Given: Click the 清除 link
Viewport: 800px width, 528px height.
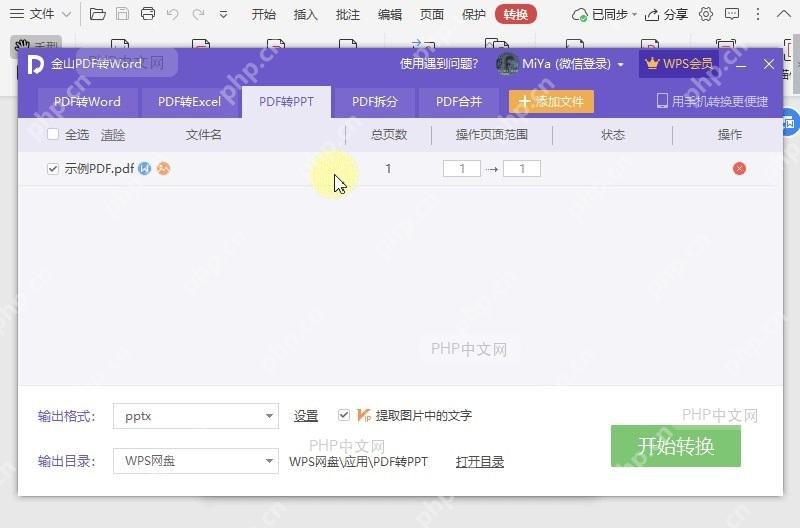Looking at the screenshot, I should click(x=113, y=135).
